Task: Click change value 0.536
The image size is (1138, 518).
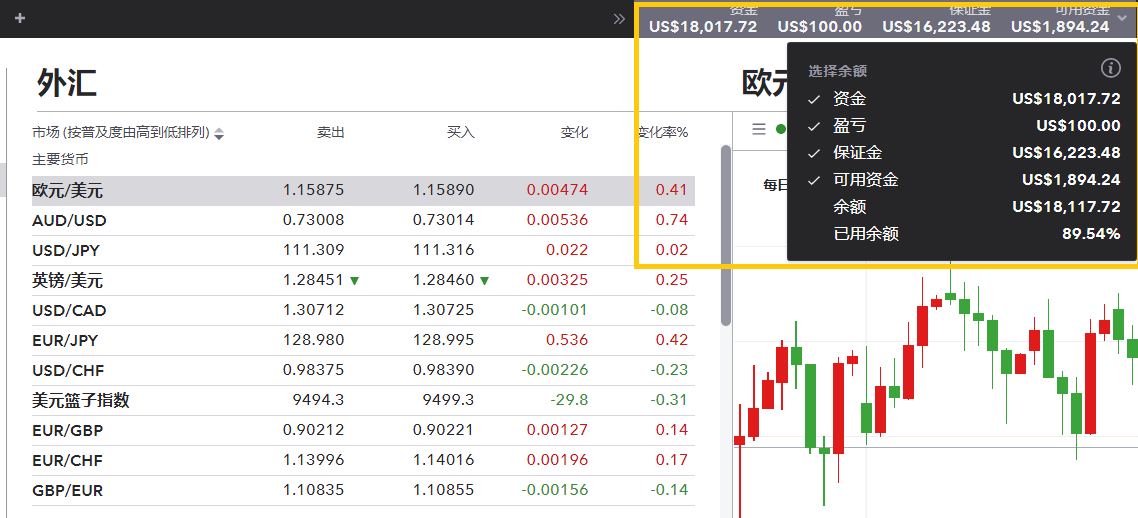Action: pos(567,340)
